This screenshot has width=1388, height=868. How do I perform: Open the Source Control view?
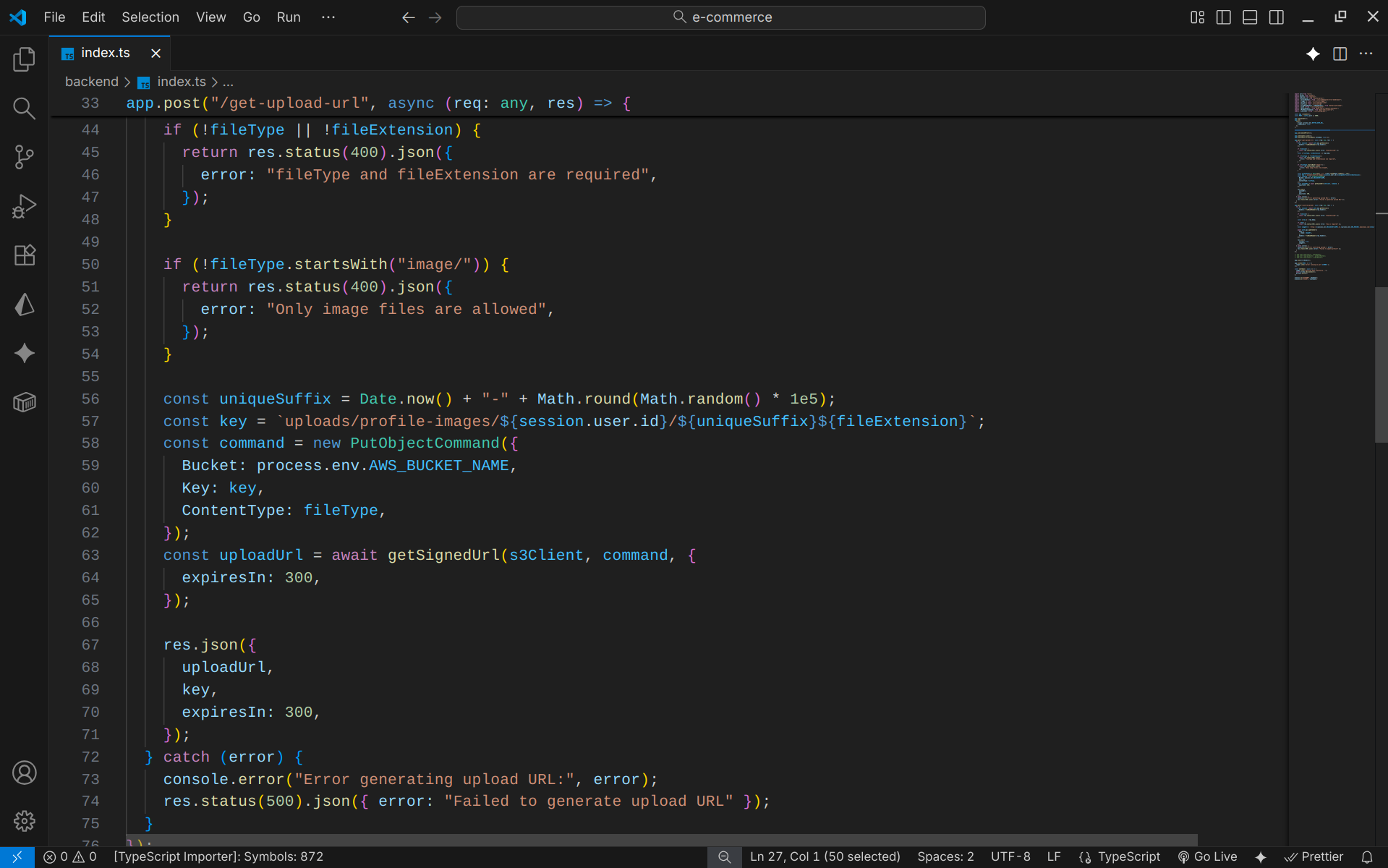tap(24, 157)
